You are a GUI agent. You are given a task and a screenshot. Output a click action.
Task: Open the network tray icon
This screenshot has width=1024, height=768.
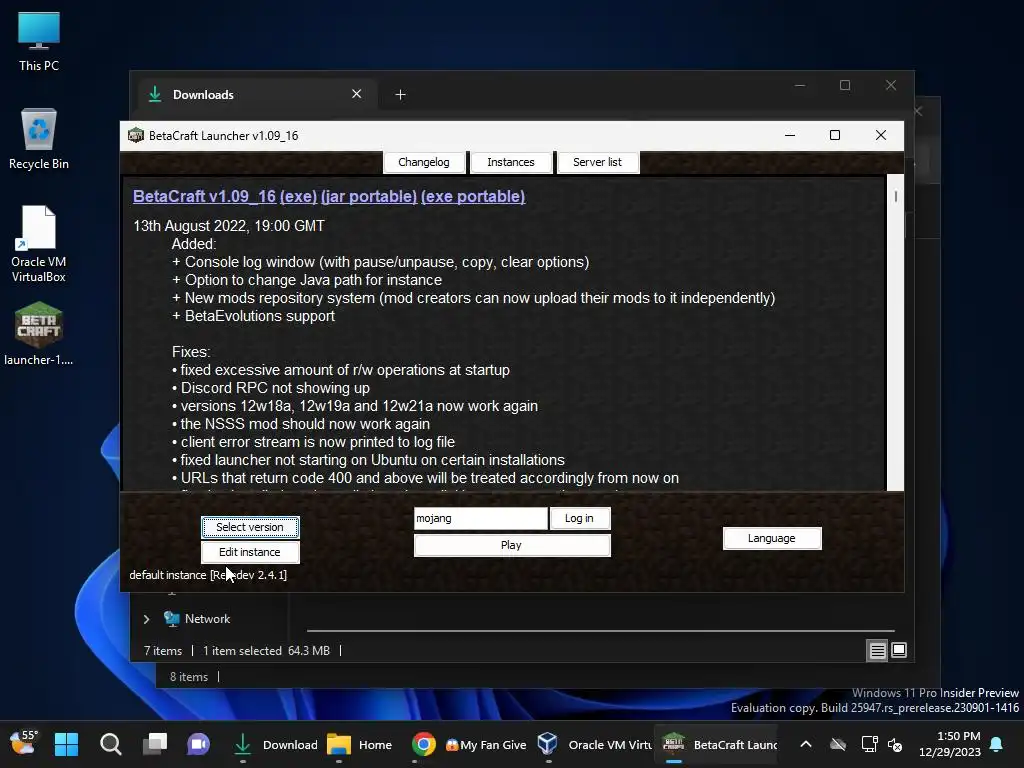[x=869, y=744]
